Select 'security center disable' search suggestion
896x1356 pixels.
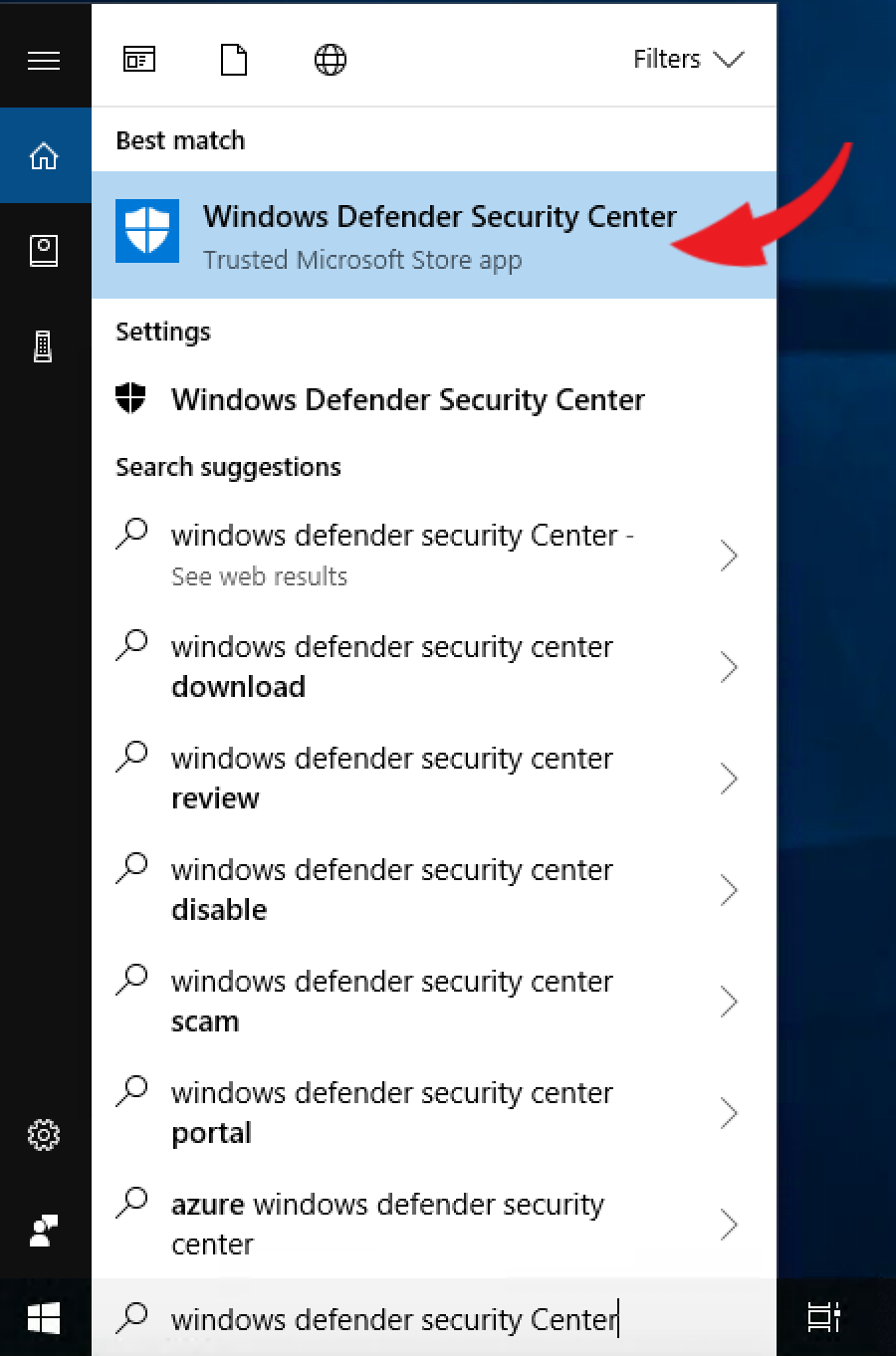(392, 890)
